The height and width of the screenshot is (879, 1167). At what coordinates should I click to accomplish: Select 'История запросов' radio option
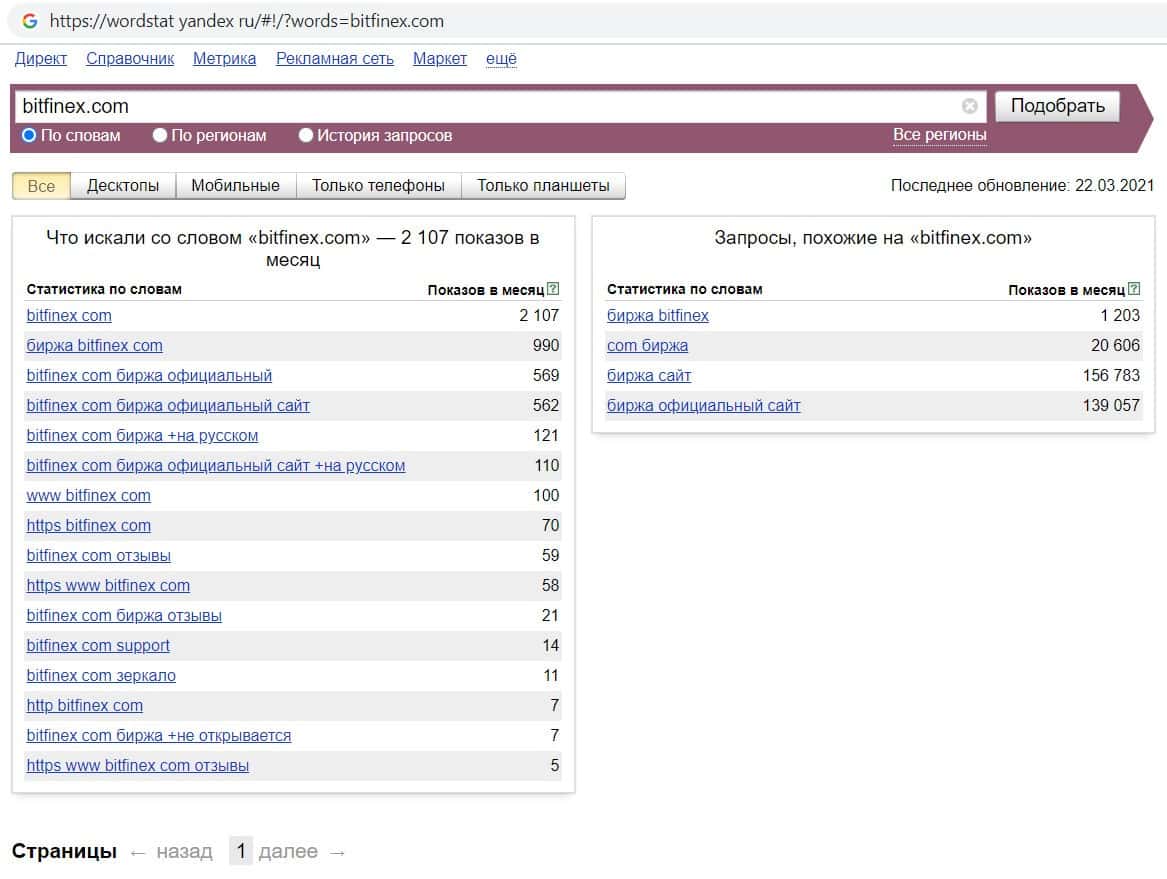click(x=306, y=135)
